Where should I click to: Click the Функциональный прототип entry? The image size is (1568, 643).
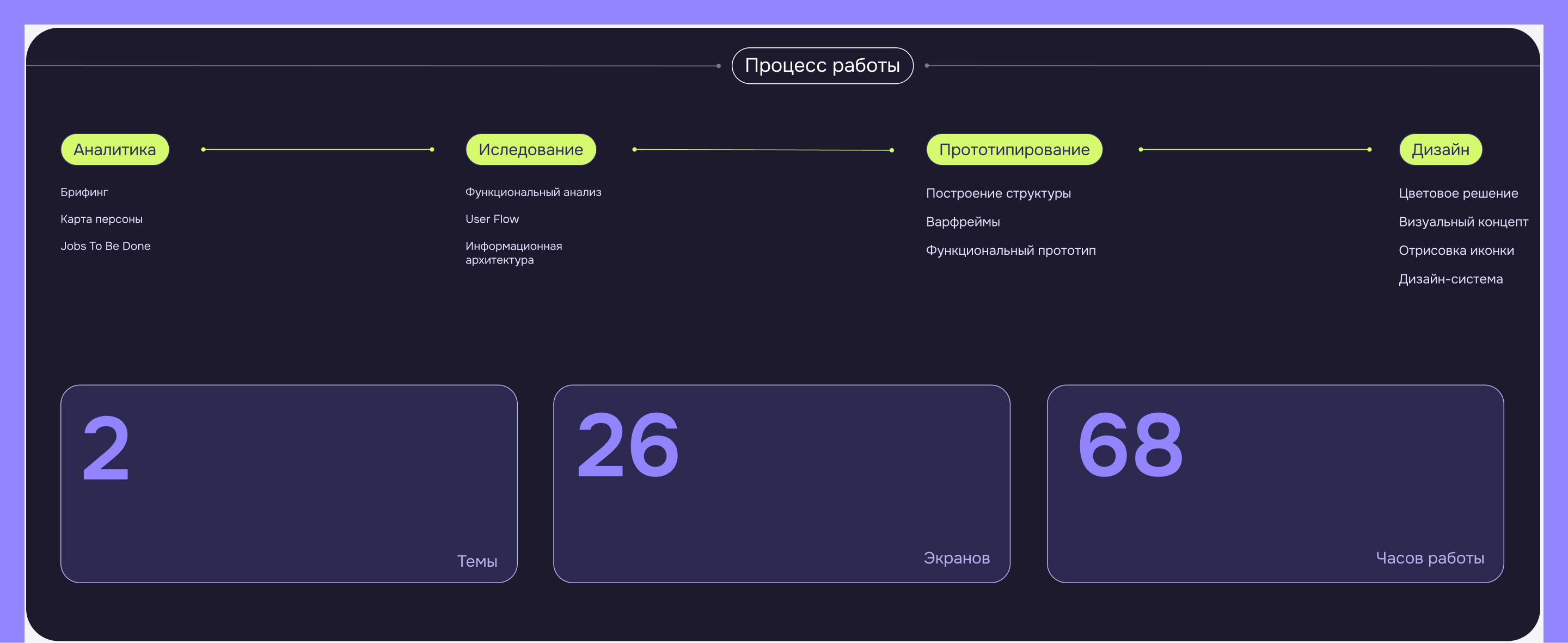point(1011,250)
